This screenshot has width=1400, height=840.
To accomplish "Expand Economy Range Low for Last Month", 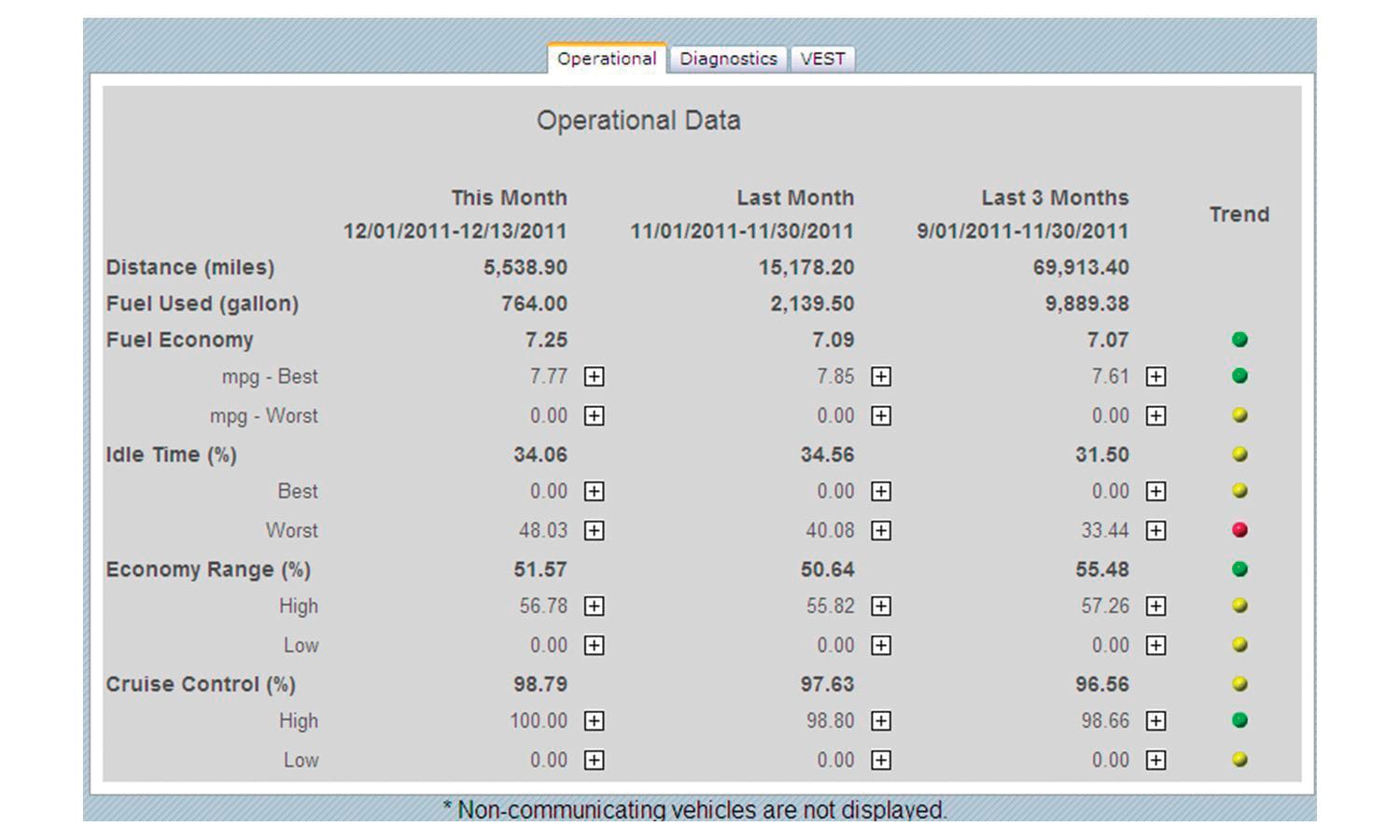I will coord(880,645).
